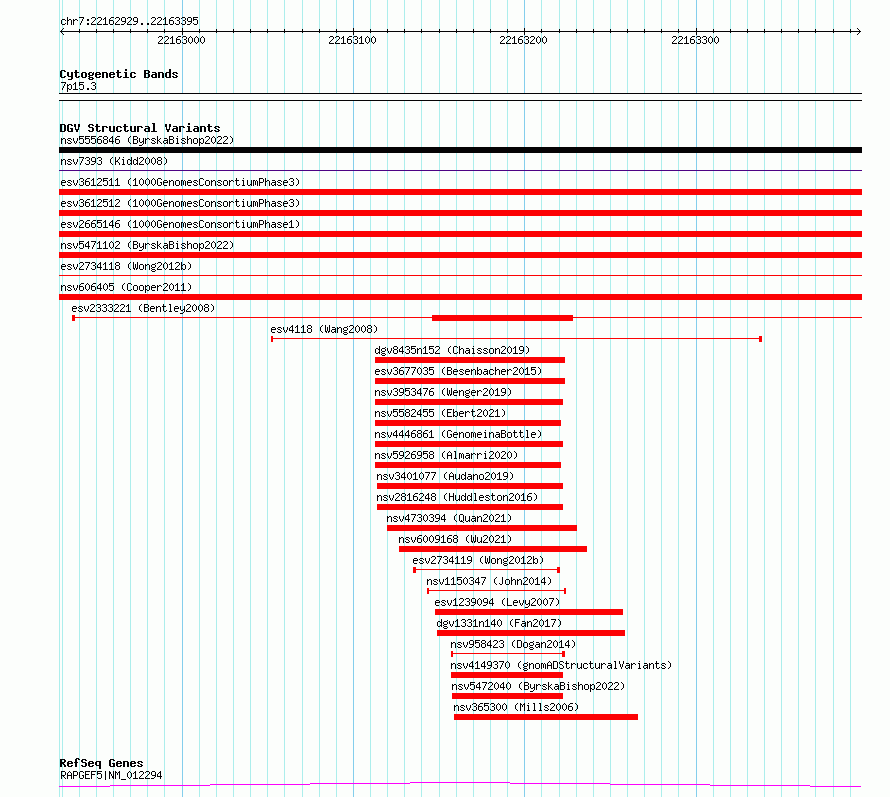Open variant nsv958423 (Dogan2014)

click(513, 644)
